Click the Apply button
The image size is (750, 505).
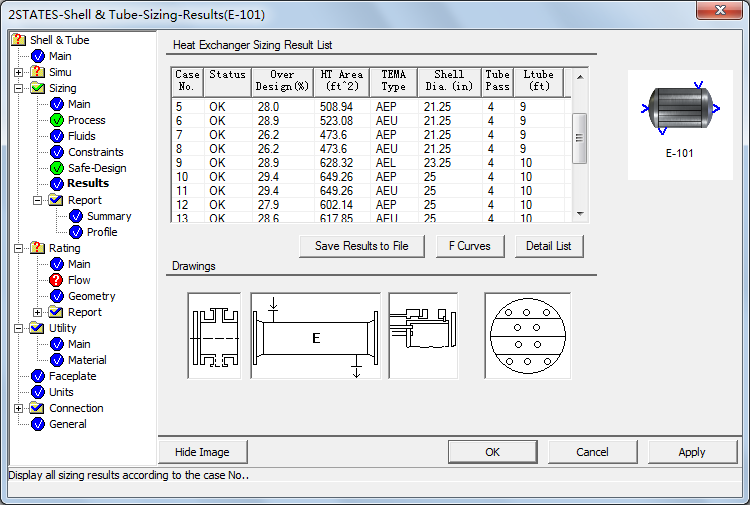[692, 452]
